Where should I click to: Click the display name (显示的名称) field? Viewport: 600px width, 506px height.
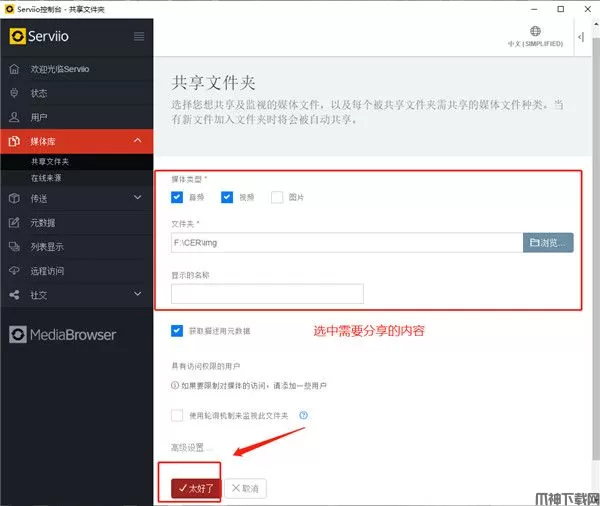point(267,294)
